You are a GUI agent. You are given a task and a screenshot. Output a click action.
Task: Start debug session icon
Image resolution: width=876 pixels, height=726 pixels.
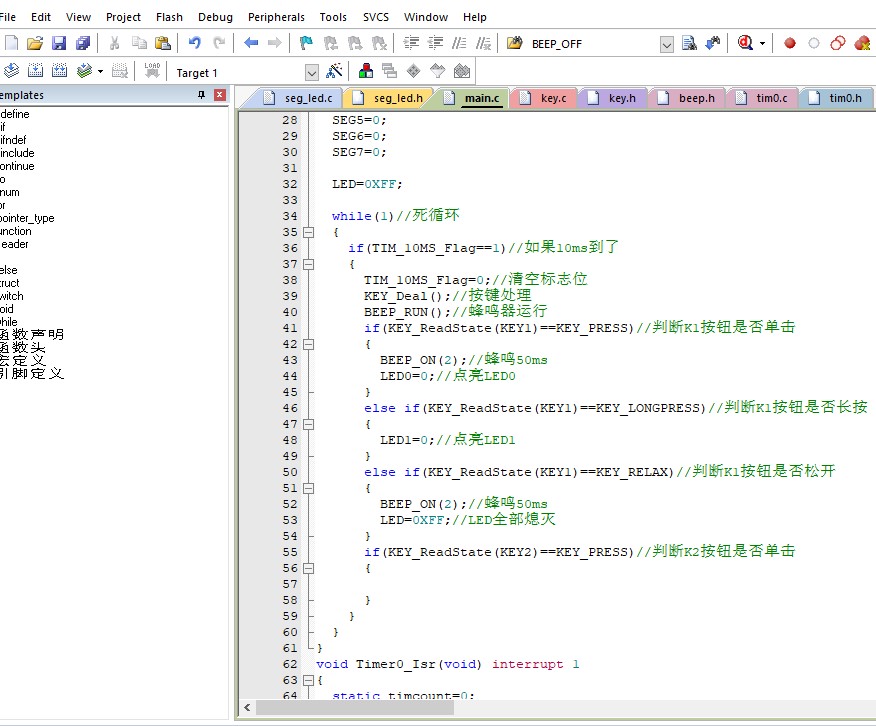pyautogui.click(x=745, y=43)
